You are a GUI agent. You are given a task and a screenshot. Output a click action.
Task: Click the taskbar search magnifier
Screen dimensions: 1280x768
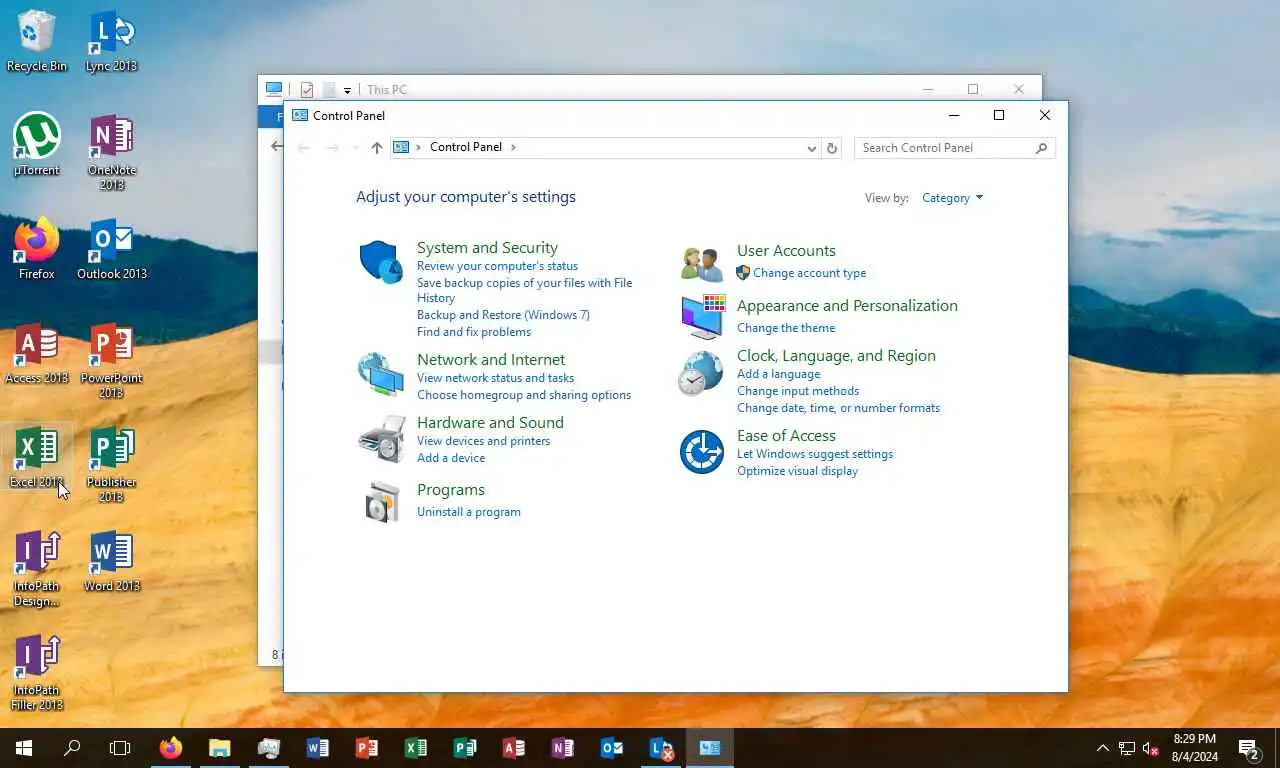click(72, 748)
